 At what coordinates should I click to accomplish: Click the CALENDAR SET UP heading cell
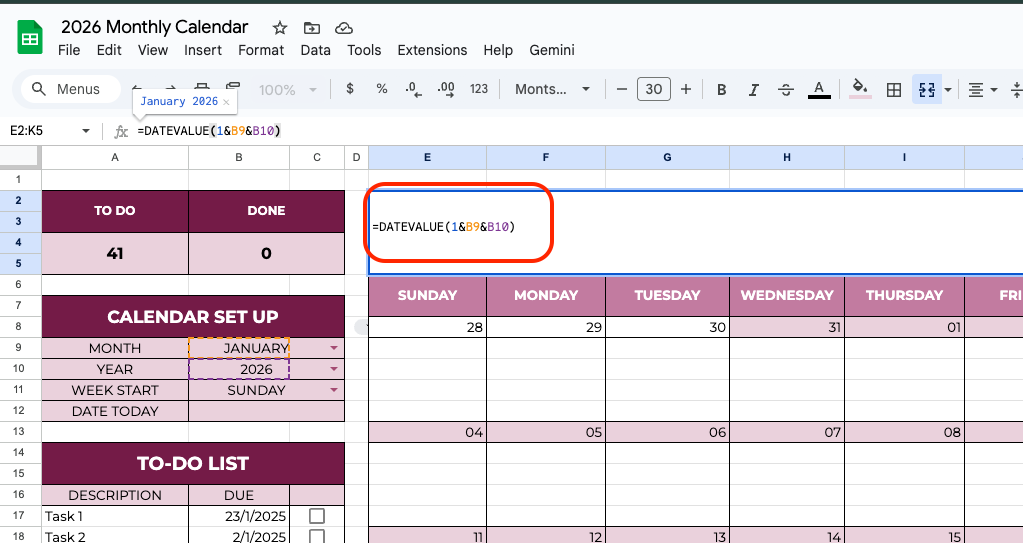(x=193, y=317)
